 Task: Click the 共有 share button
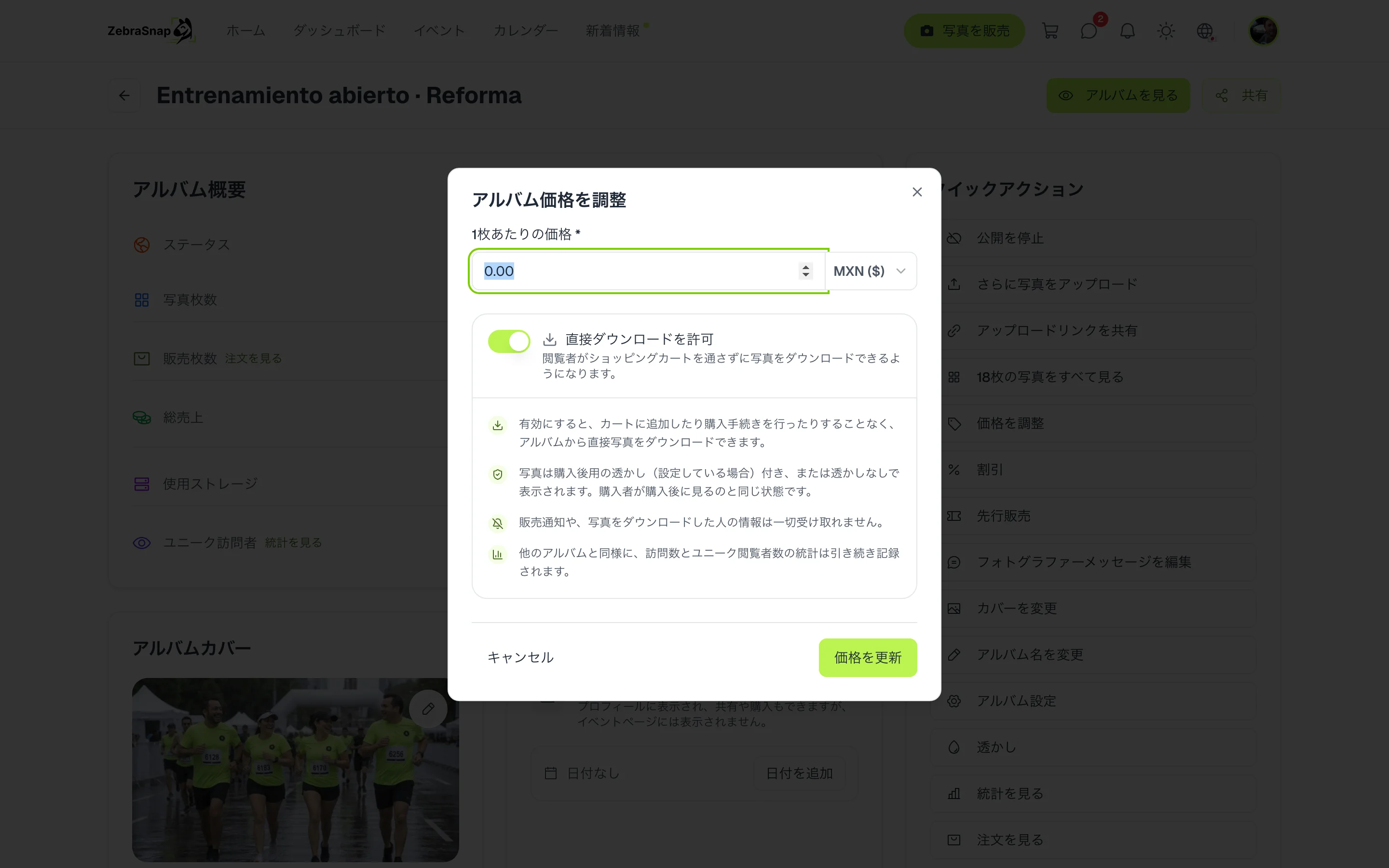[x=1241, y=95]
